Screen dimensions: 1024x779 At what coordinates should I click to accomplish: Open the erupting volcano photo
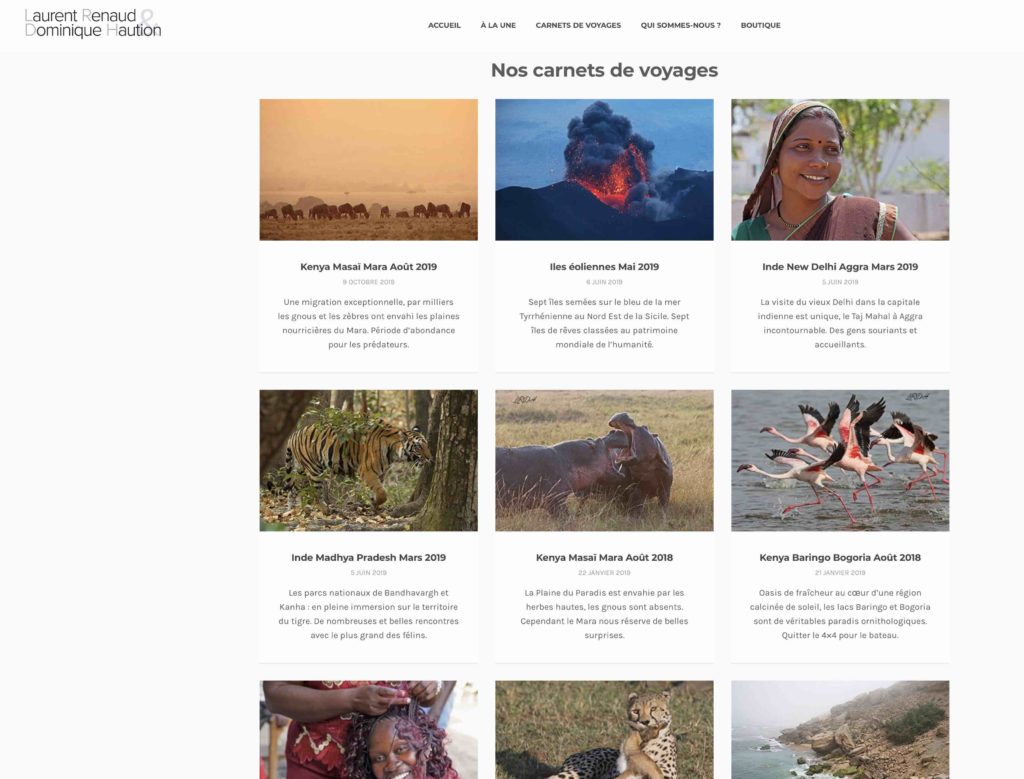click(604, 170)
